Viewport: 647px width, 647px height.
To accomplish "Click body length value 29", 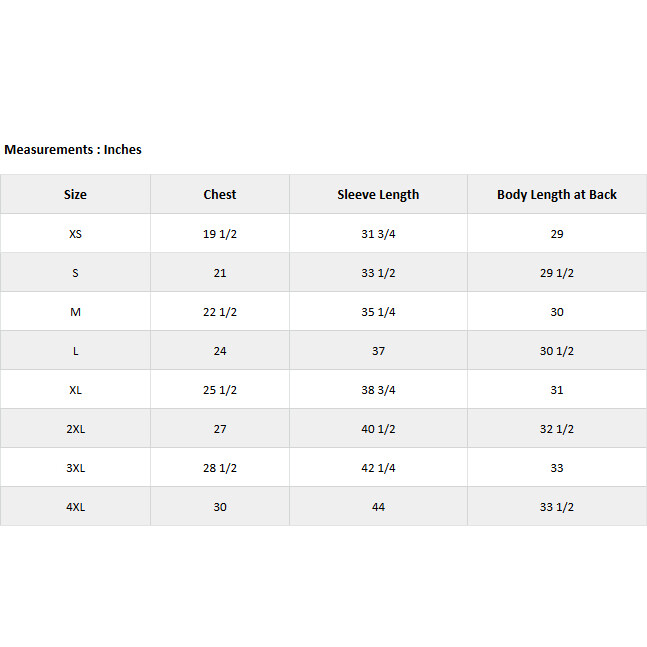I will [x=557, y=234].
